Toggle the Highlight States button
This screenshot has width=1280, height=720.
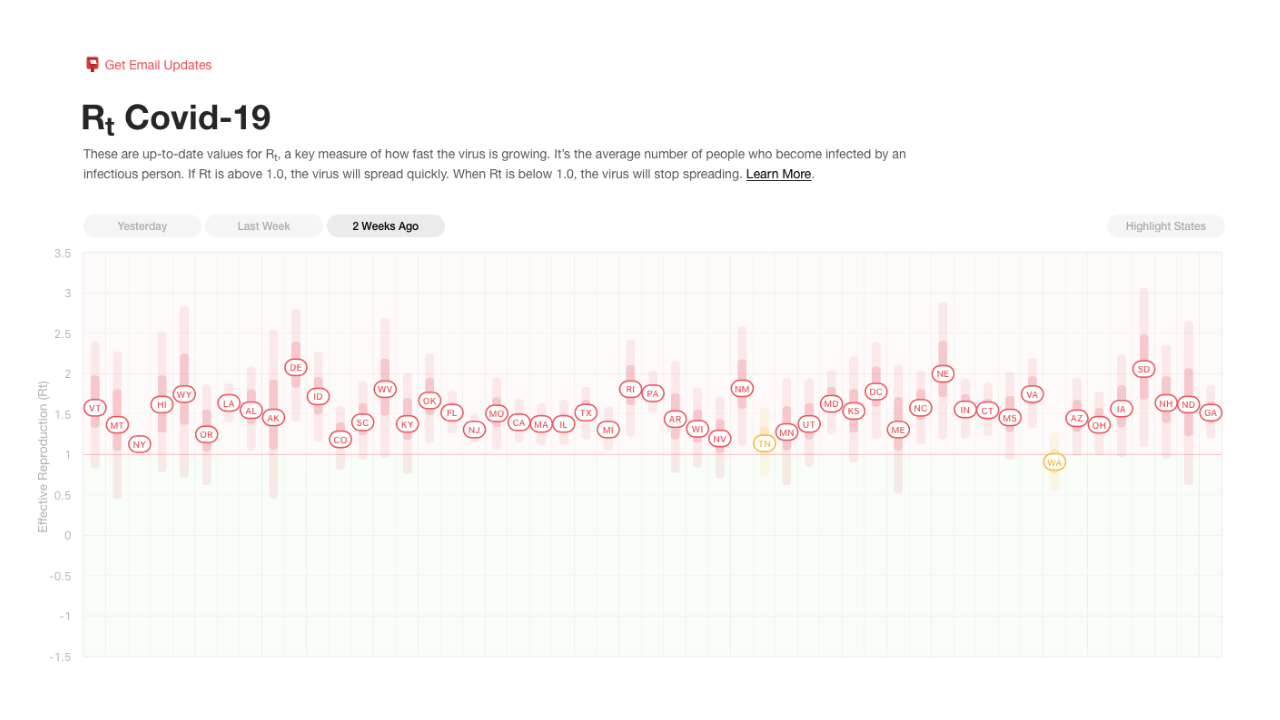pyautogui.click(x=1165, y=226)
